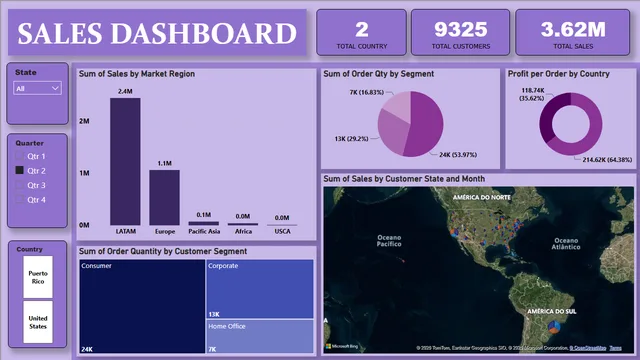
Task: Click the Europe bar in sales chart
Action: [x=164, y=198]
